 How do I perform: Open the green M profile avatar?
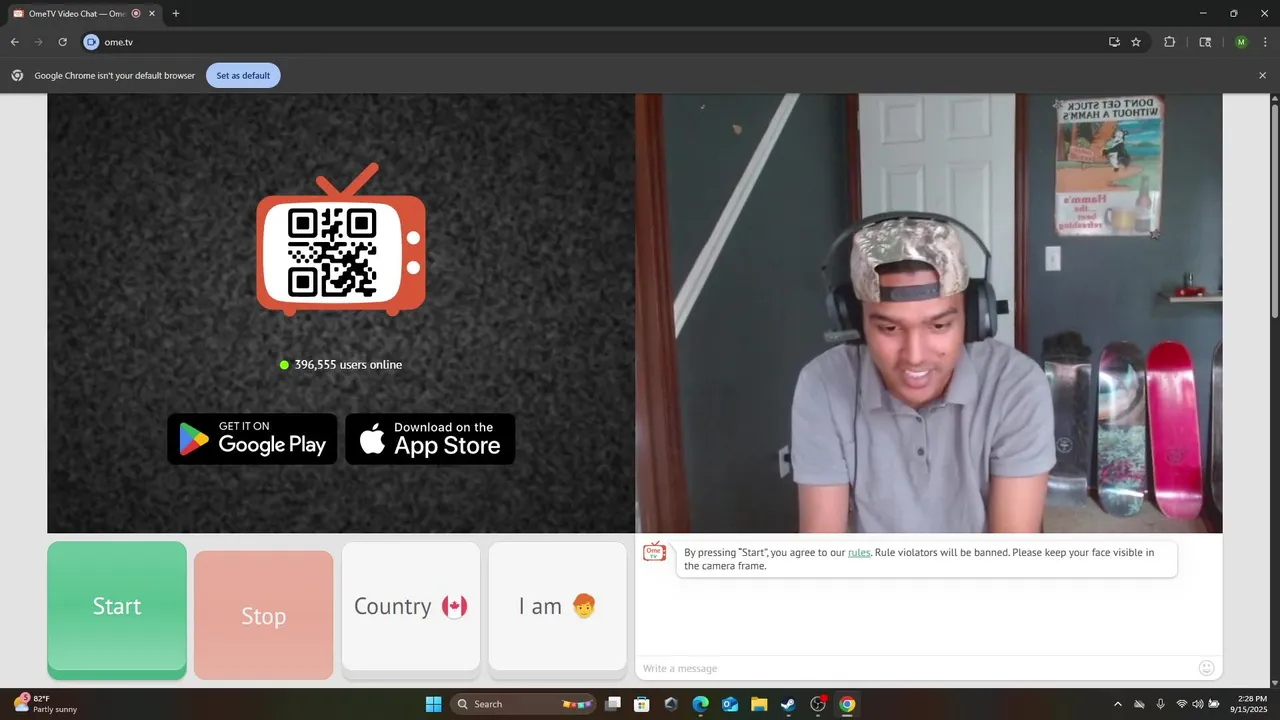coord(1241,42)
